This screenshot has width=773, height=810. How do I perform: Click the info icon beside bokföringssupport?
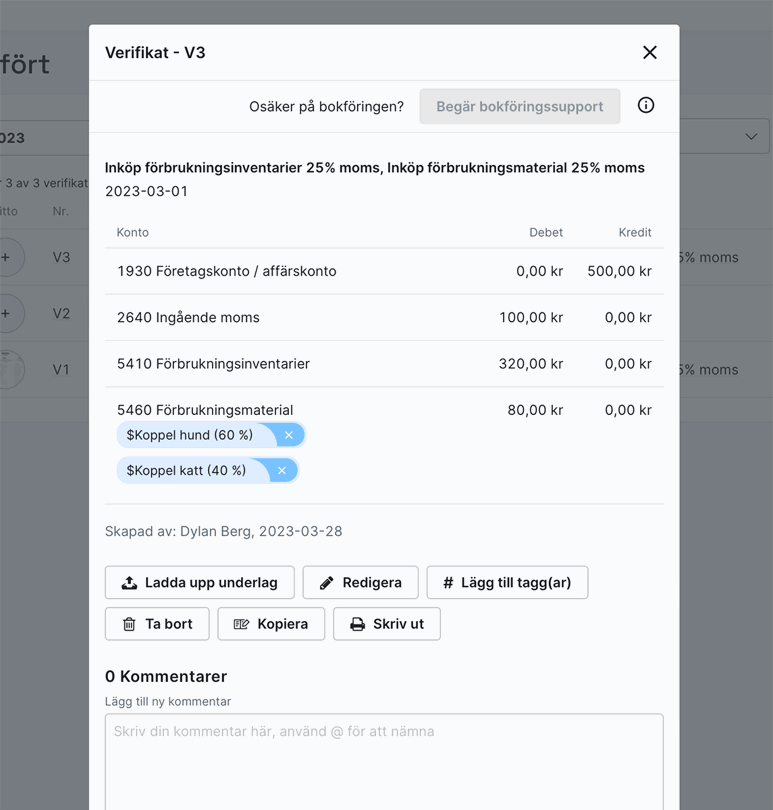click(x=646, y=106)
